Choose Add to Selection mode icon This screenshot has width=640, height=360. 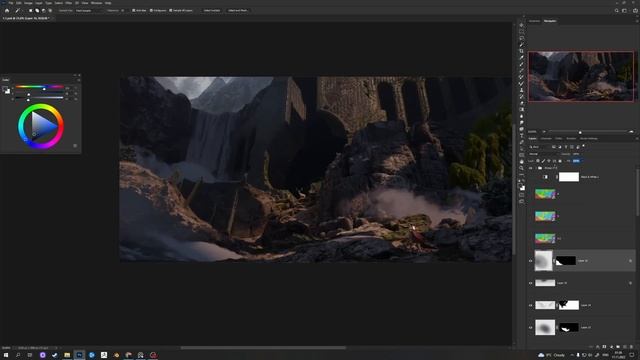pos(37,11)
